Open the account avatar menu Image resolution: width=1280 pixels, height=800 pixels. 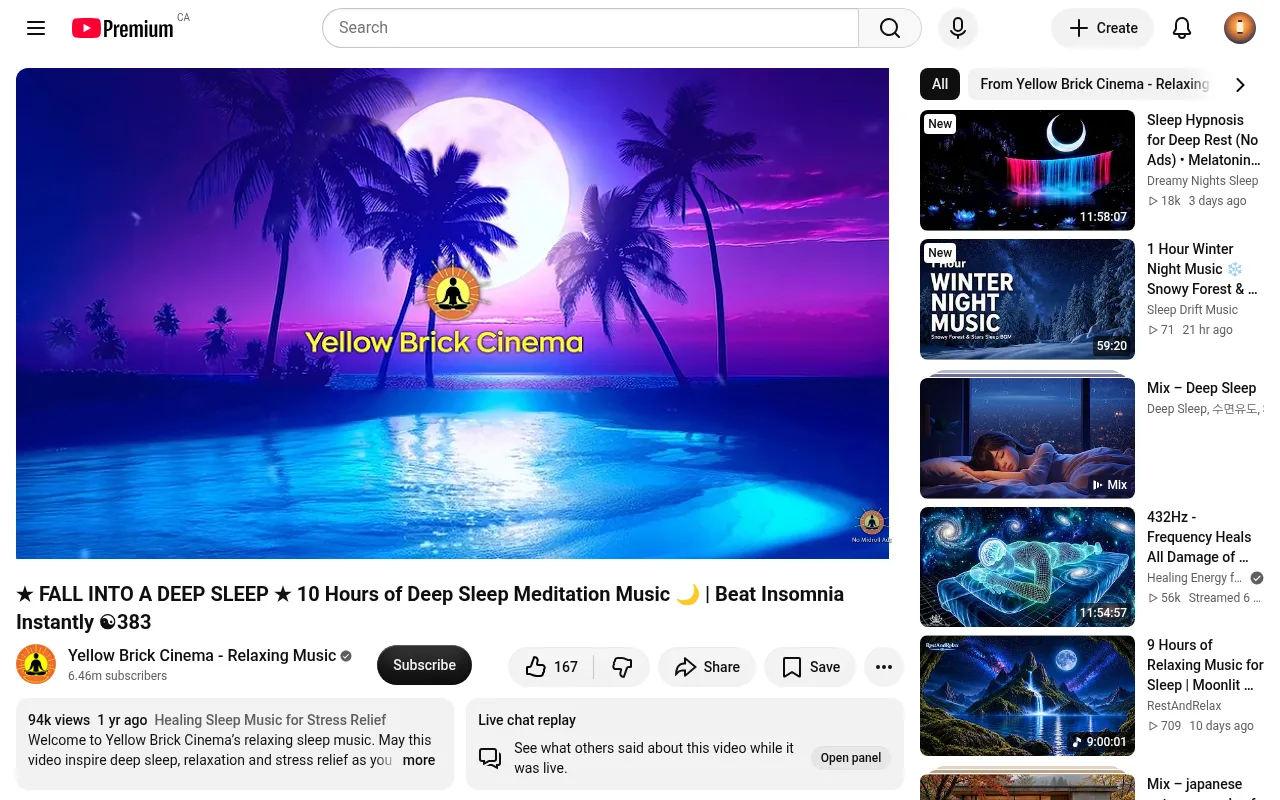[1240, 28]
